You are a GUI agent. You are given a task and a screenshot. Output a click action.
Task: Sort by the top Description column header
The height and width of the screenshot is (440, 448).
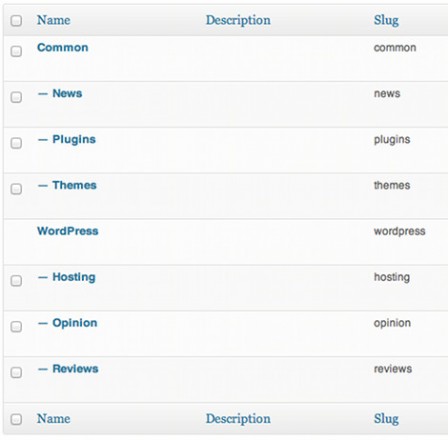238,21
